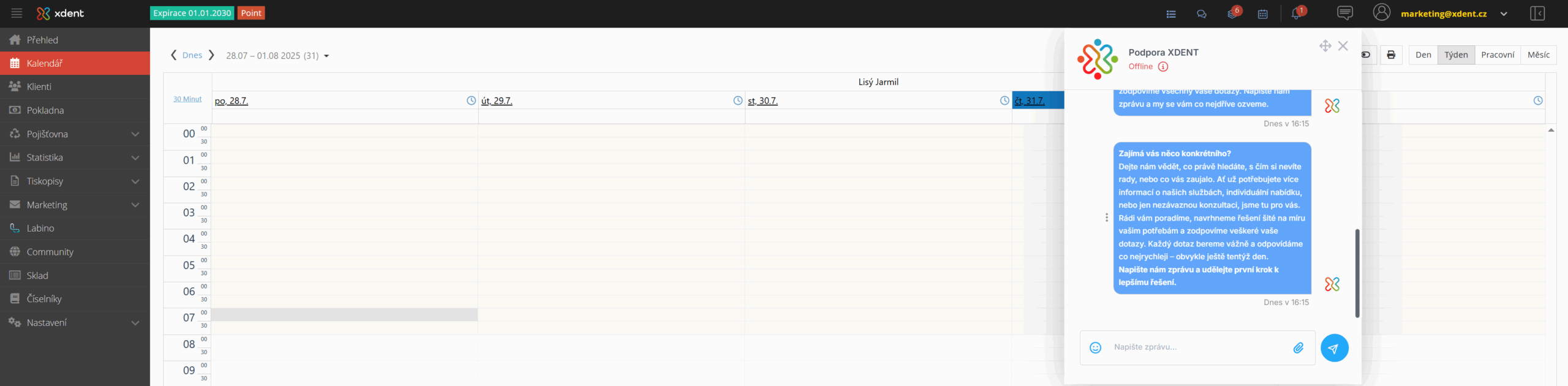Click the info icon next to Offline
Screen dimensions: 1568x386
pos(1163,67)
